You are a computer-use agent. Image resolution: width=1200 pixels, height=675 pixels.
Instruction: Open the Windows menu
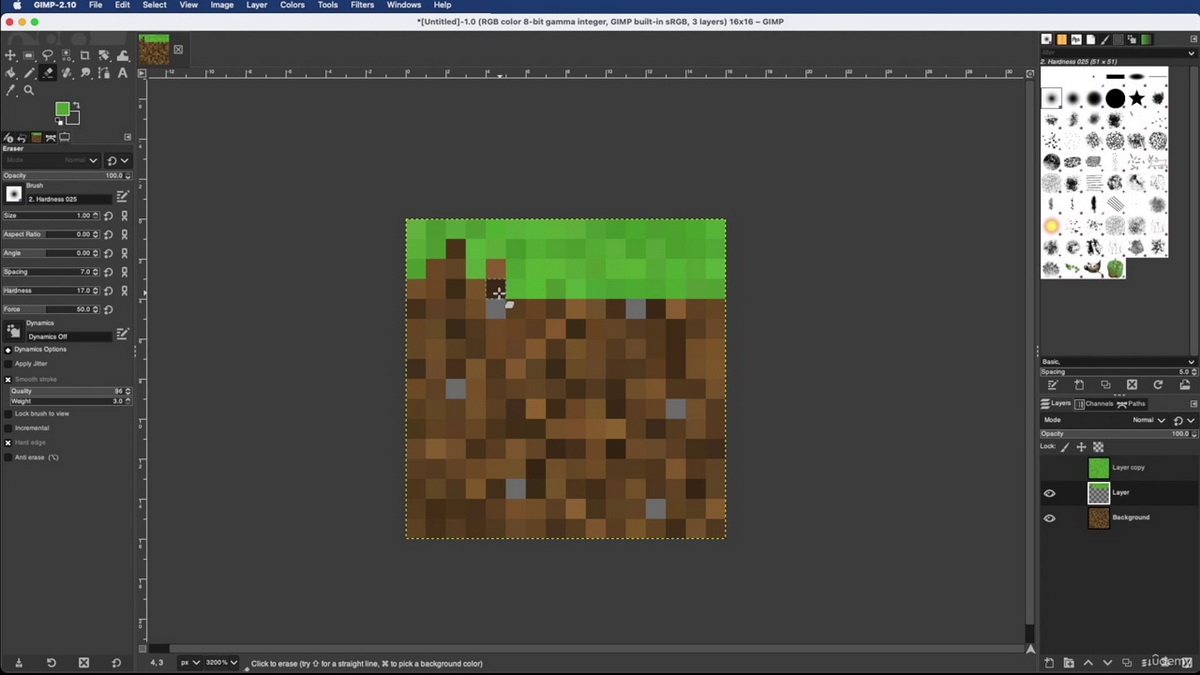click(x=404, y=5)
